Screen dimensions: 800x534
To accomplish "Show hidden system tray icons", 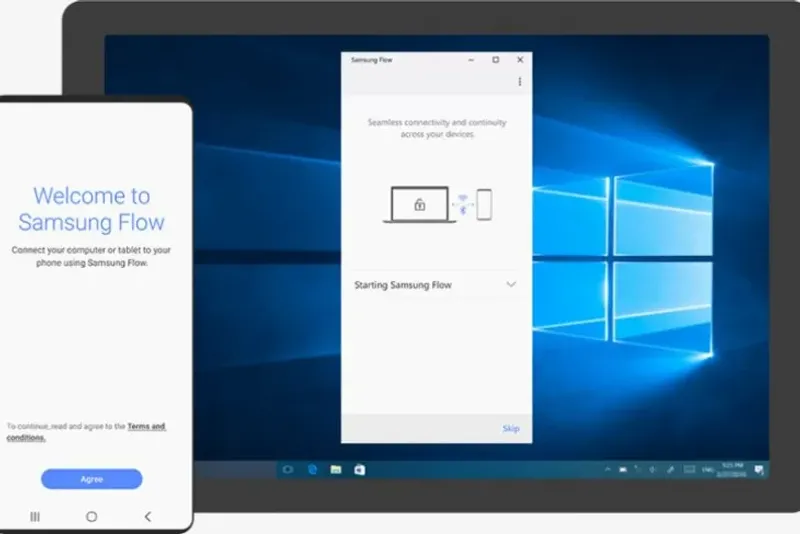I will coord(608,469).
